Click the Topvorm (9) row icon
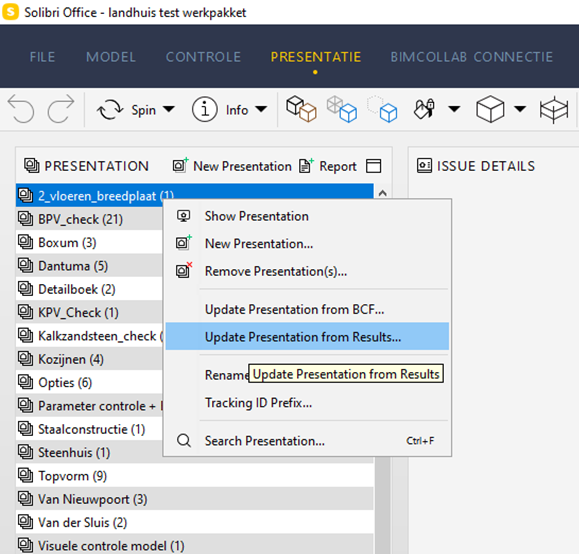Screen dimensions: 579x554 click(25, 475)
